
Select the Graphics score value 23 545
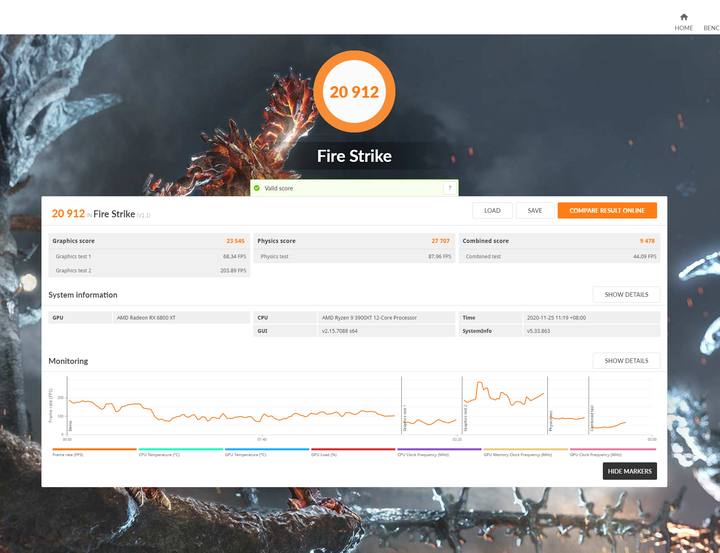click(235, 241)
